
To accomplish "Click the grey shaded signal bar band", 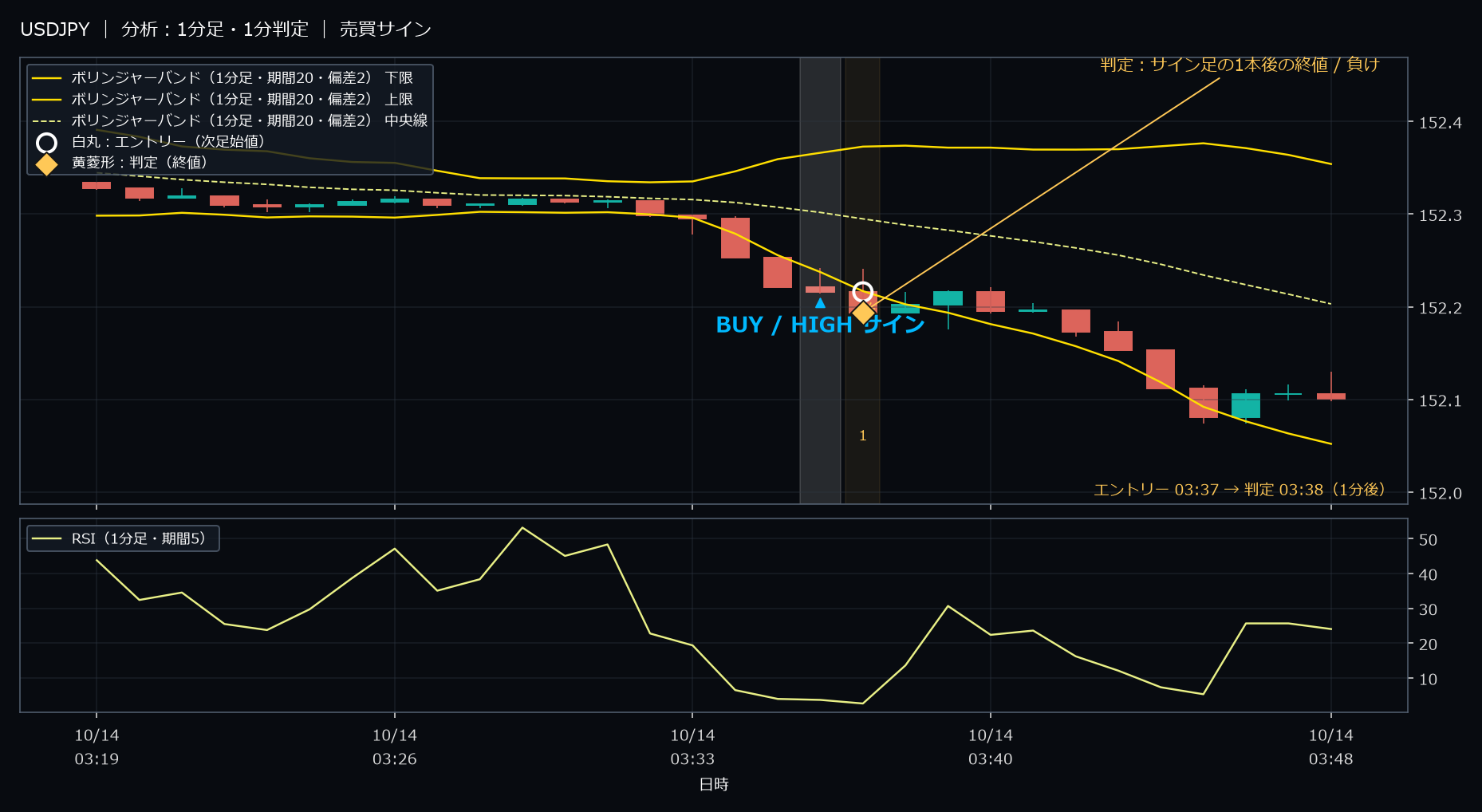I will [x=820, y=281].
